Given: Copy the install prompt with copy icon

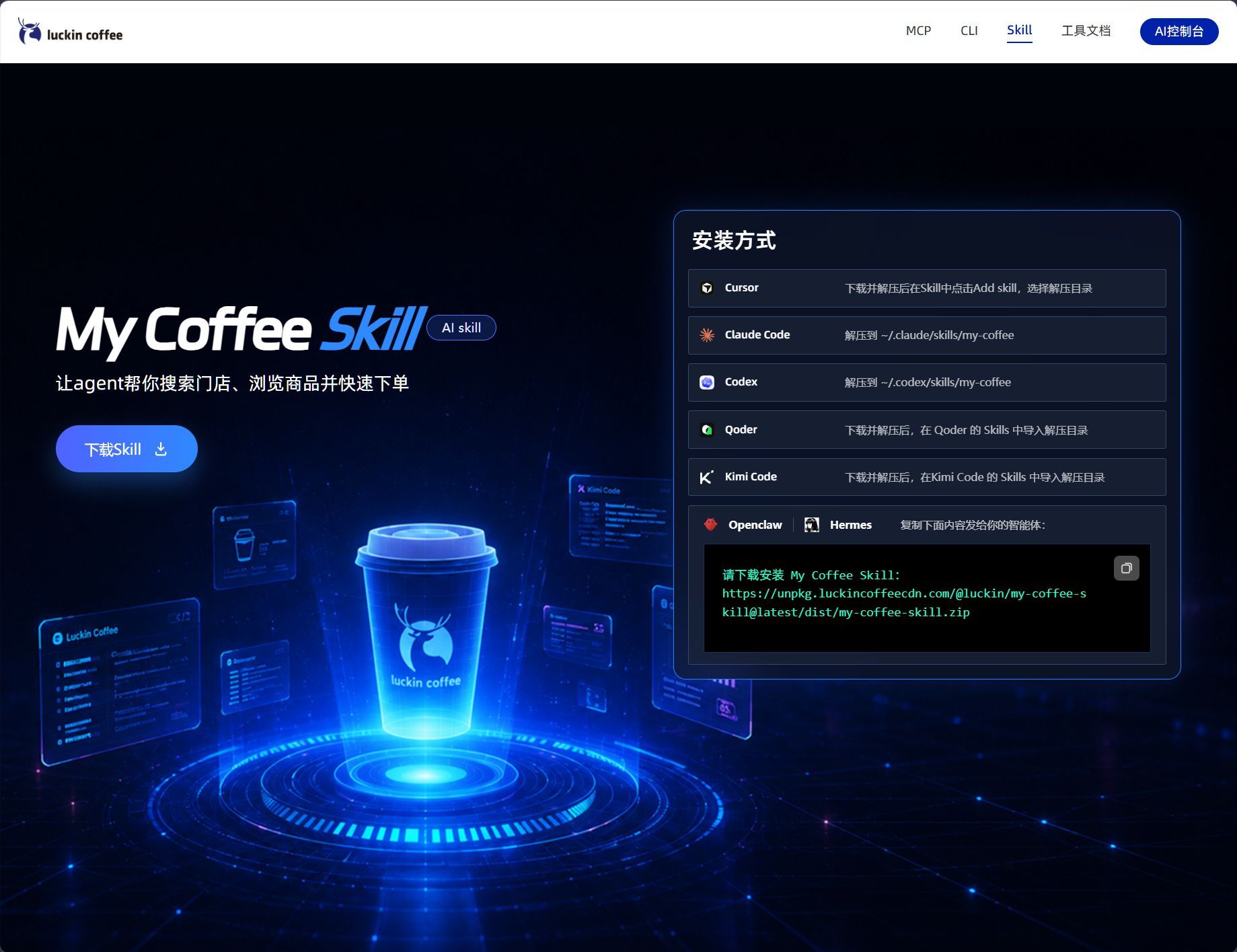Looking at the screenshot, I should point(1127,569).
